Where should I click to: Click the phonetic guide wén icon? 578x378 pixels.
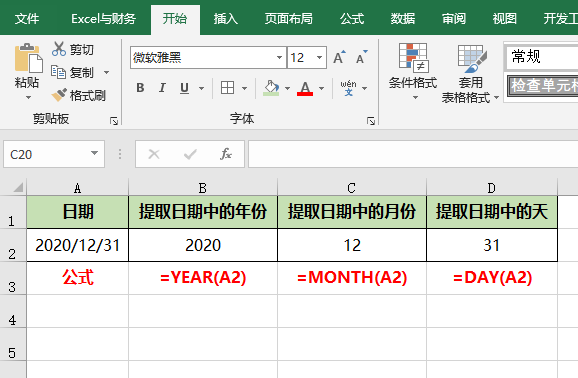(348, 88)
